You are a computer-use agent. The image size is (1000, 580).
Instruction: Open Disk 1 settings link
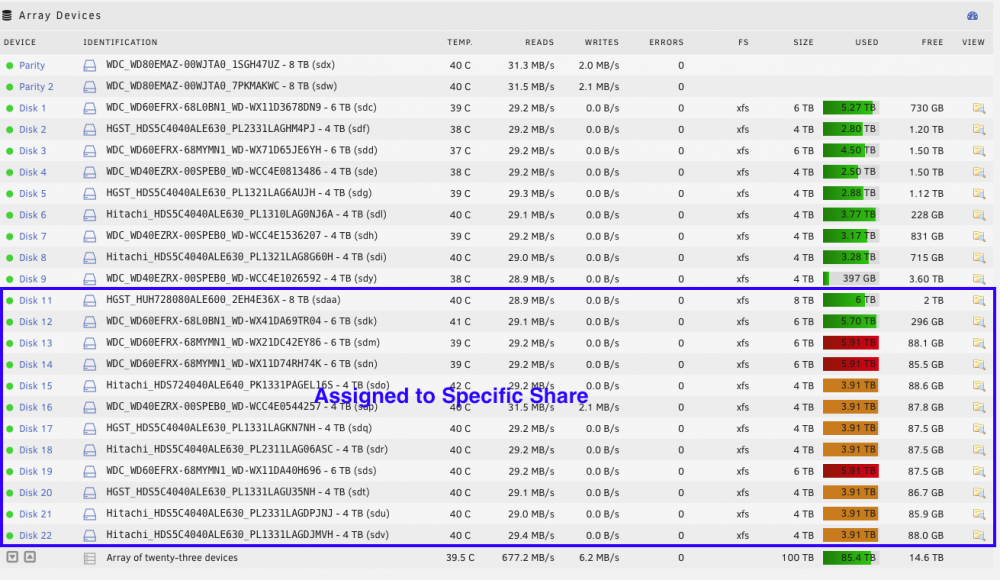click(x=33, y=108)
